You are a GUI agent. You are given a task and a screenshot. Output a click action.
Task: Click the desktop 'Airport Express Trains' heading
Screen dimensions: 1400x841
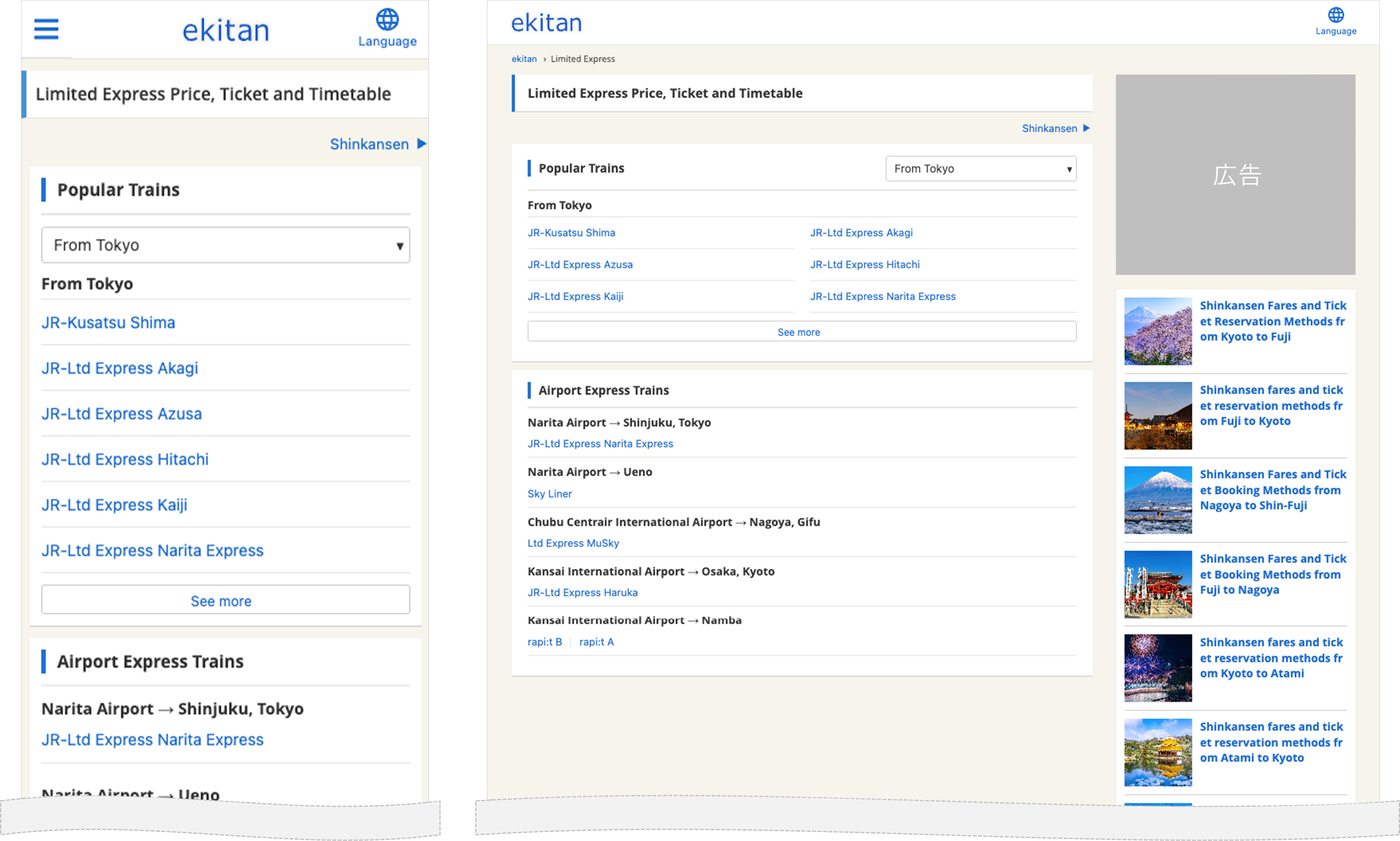[604, 390]
